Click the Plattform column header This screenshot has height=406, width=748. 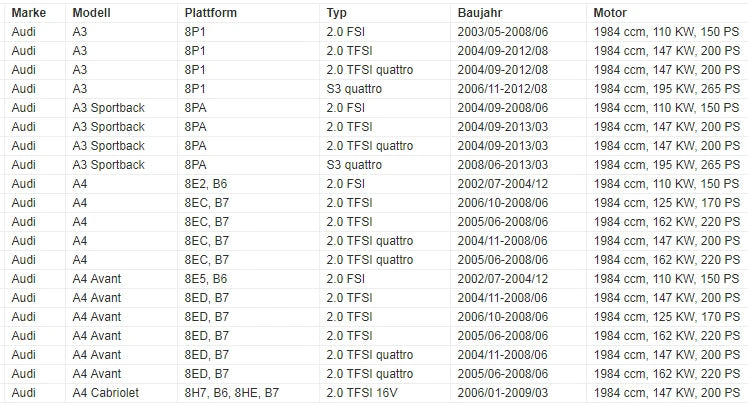210,13
